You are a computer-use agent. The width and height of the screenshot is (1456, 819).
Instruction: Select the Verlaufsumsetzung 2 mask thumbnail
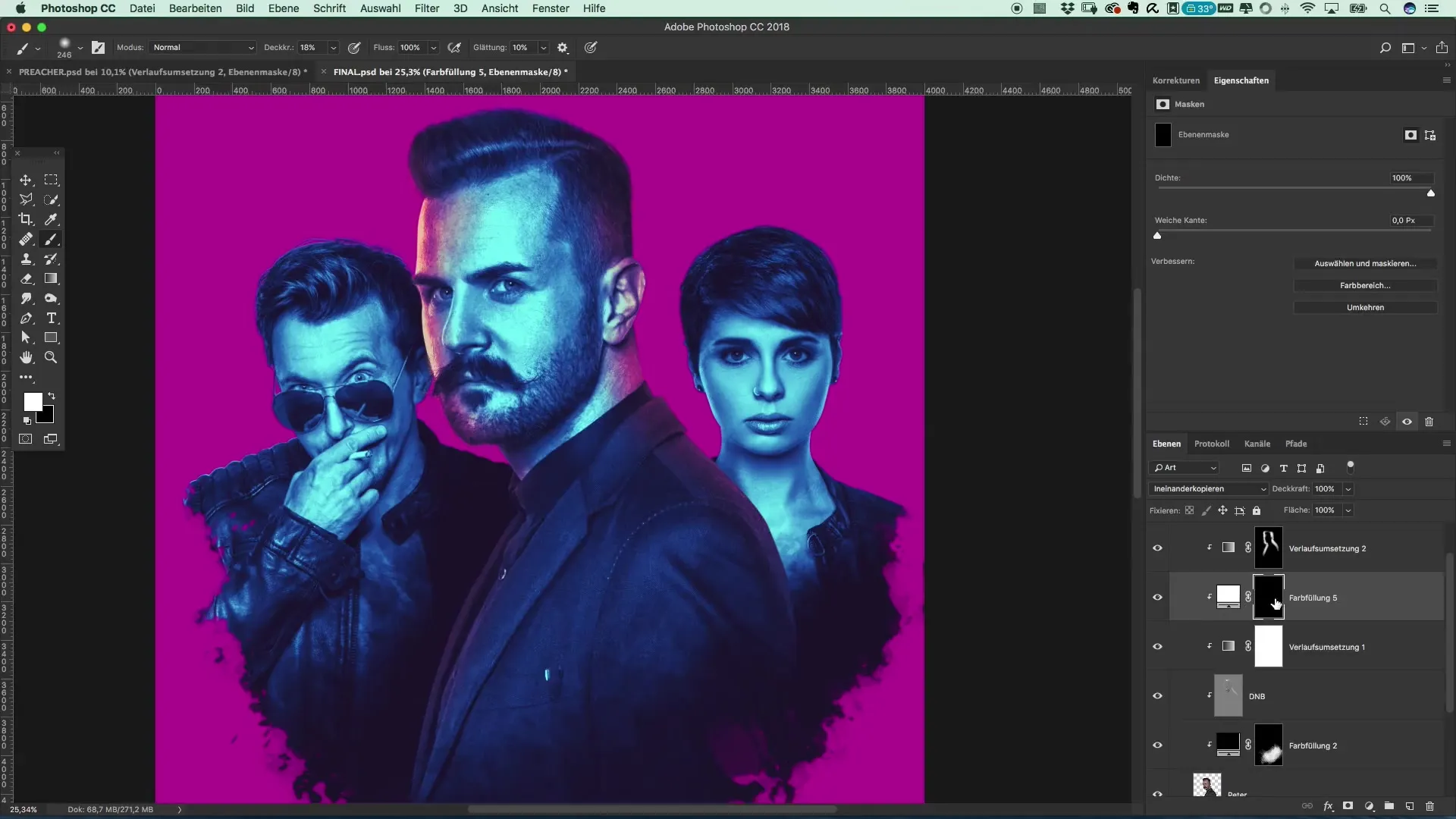pos(1269,548)
